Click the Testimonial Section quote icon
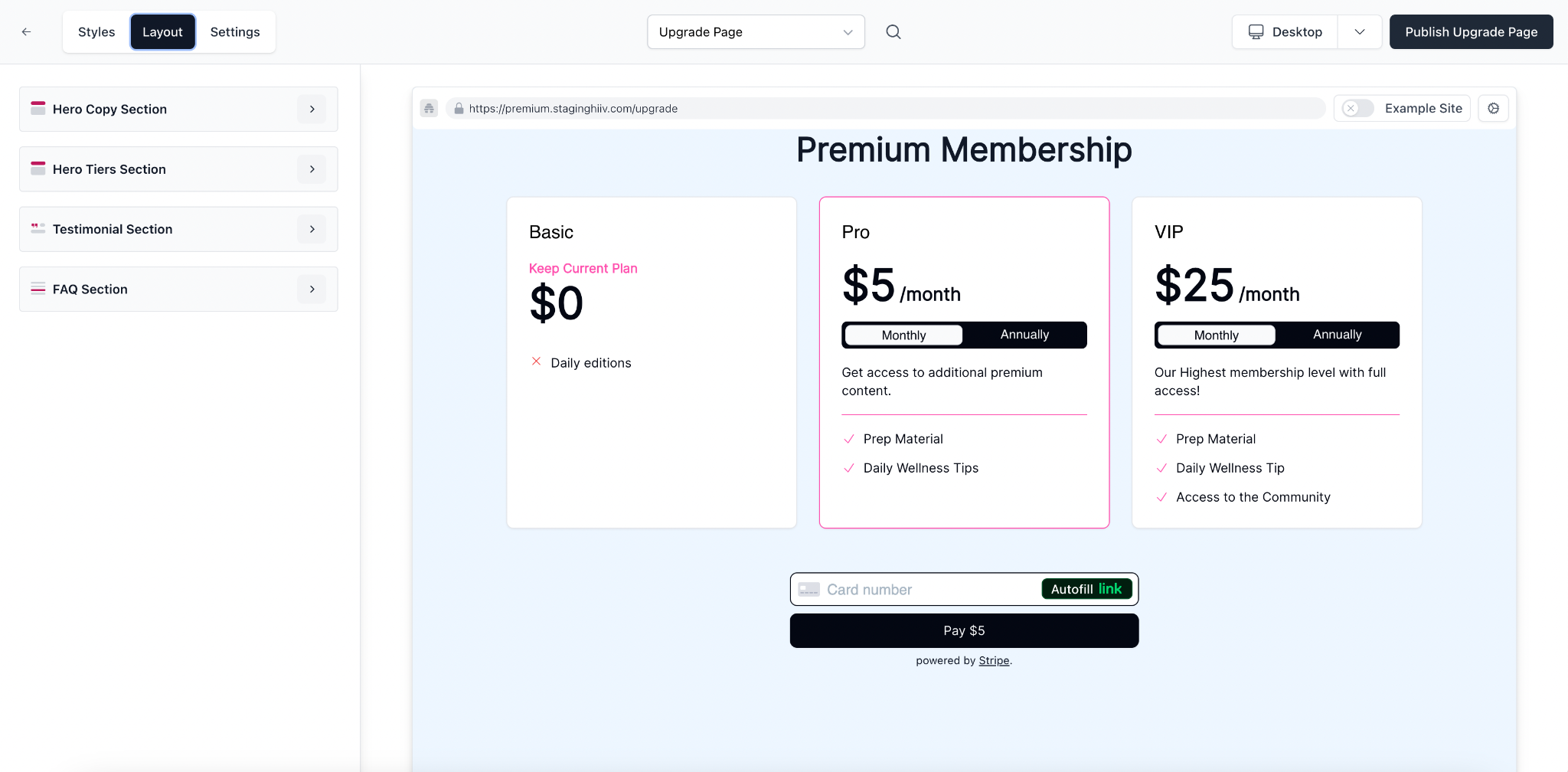 coord(38,229)
